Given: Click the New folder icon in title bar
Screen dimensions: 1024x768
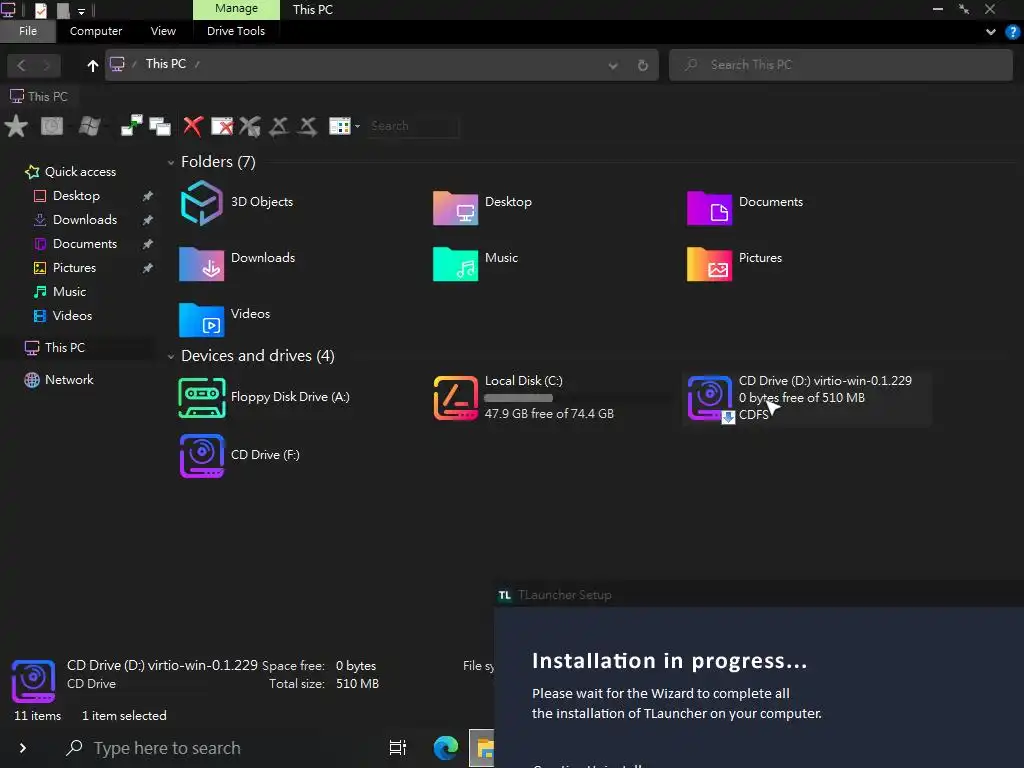Looking at the screenshot, I should (x=63, y=10).
